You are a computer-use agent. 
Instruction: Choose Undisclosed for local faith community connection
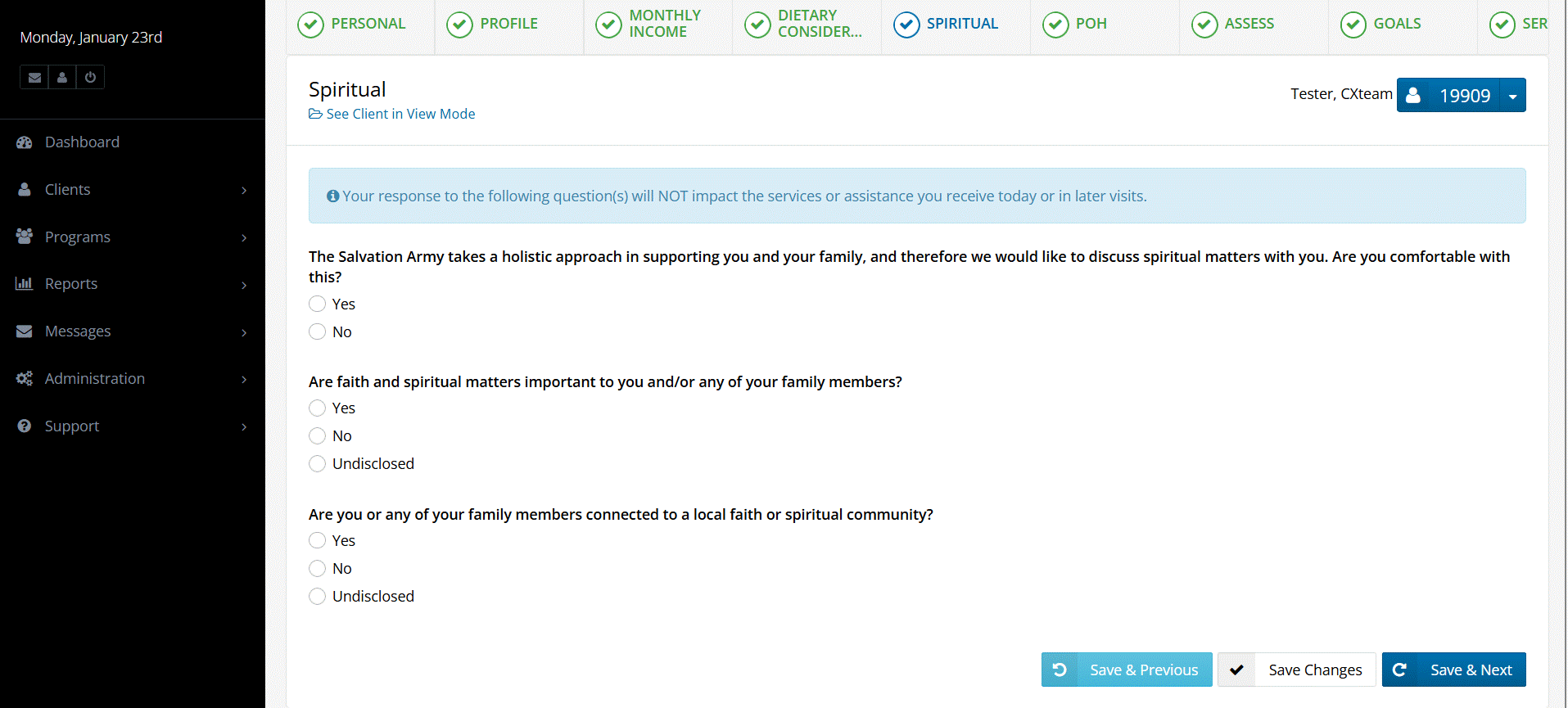(318, 597)
